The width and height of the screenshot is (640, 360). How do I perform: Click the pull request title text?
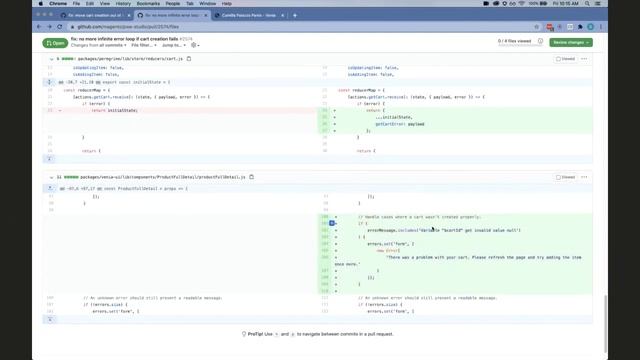[x=124, y=39]
